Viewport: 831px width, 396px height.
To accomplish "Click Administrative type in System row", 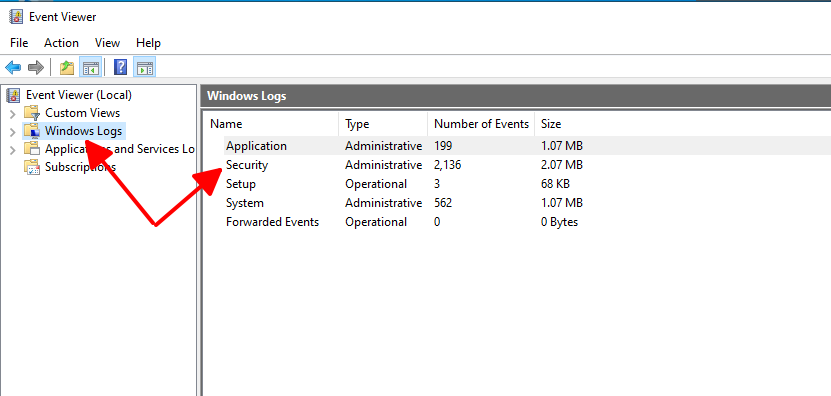I will pyautogui.click(x=384, y=203).
